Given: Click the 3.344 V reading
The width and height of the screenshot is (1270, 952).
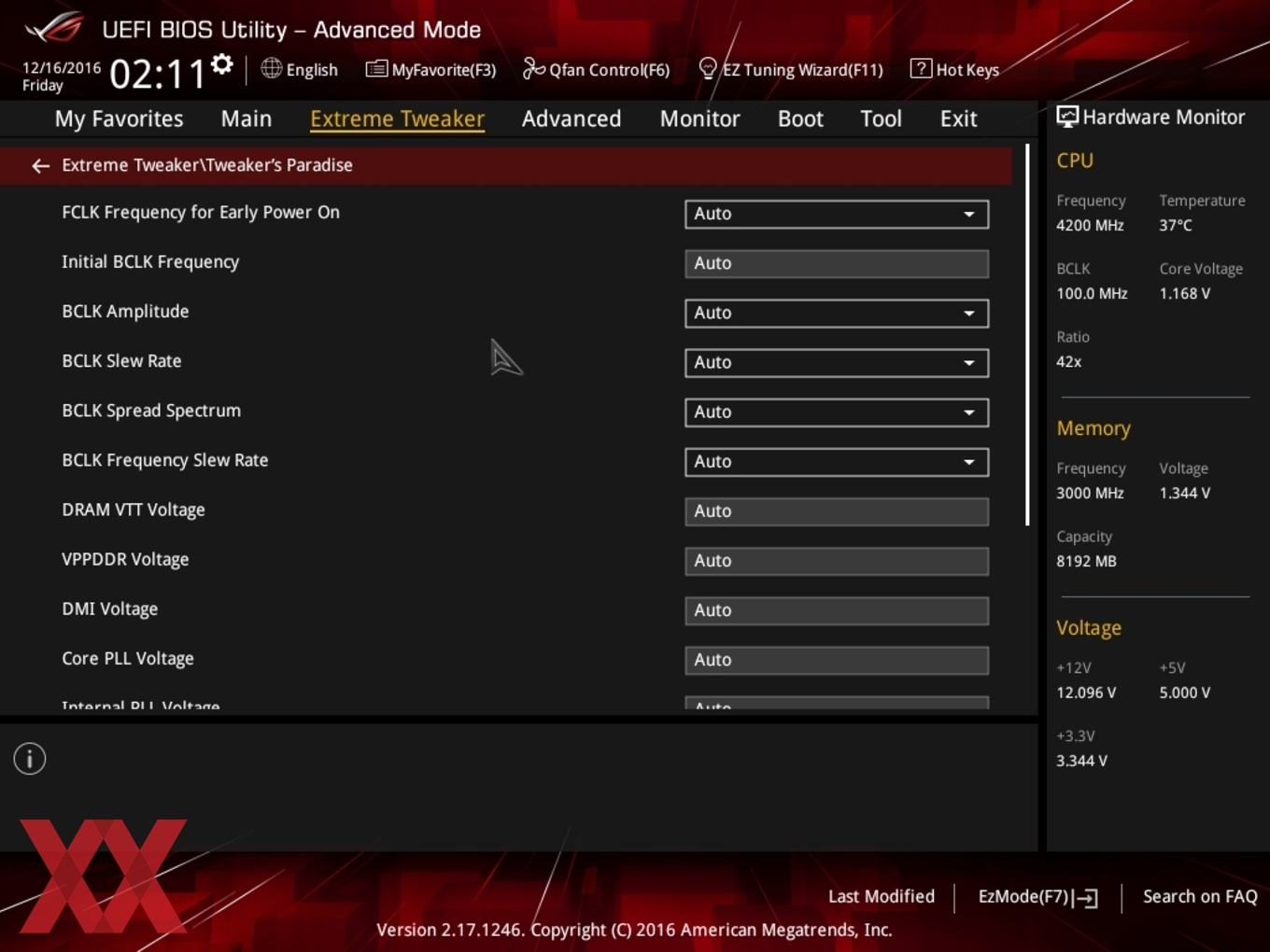Looking at the screenshot, I should (x=1081, y=761).
